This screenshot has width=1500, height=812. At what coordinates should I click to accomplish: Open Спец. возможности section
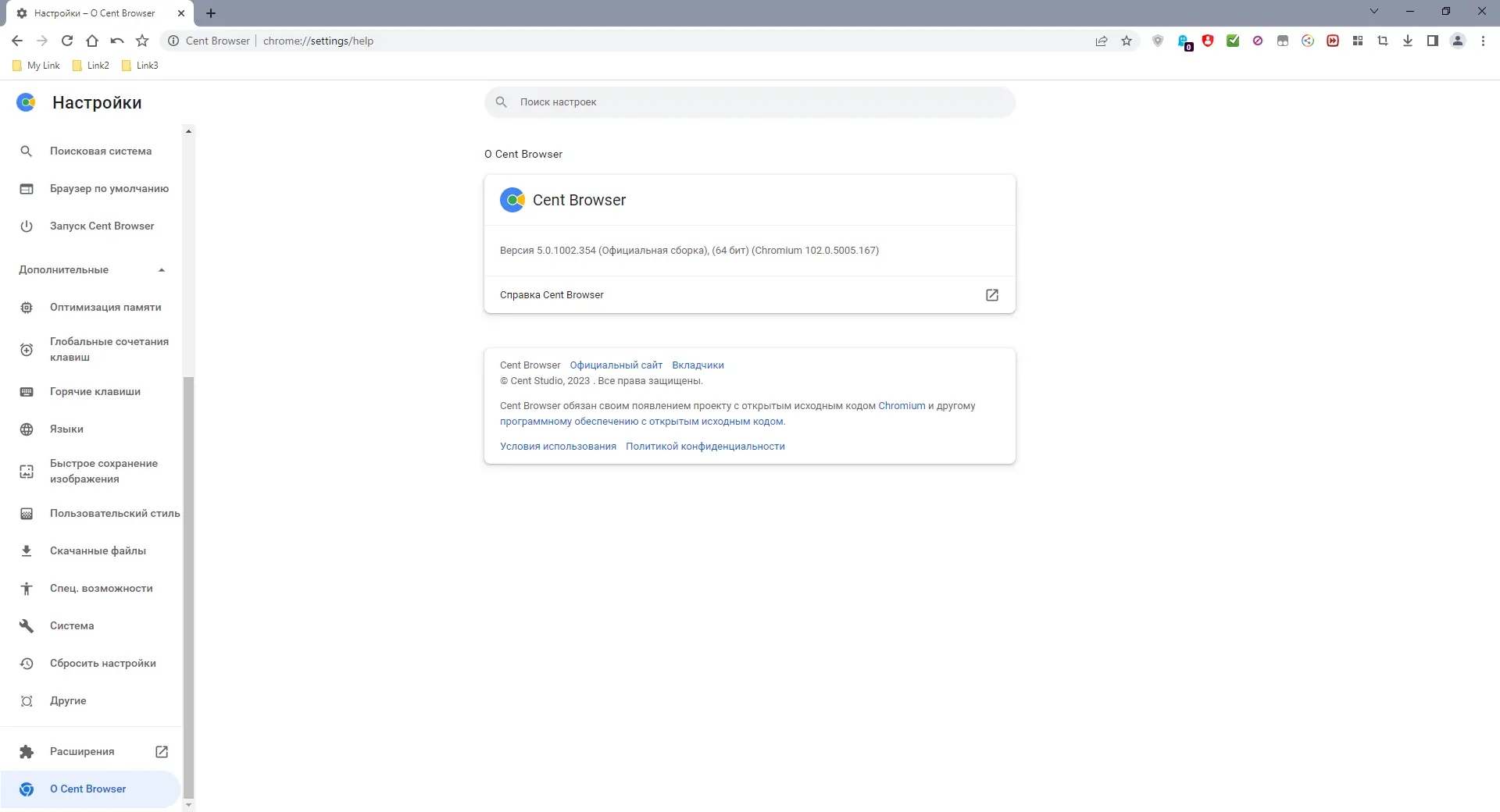tap(91, 589)
